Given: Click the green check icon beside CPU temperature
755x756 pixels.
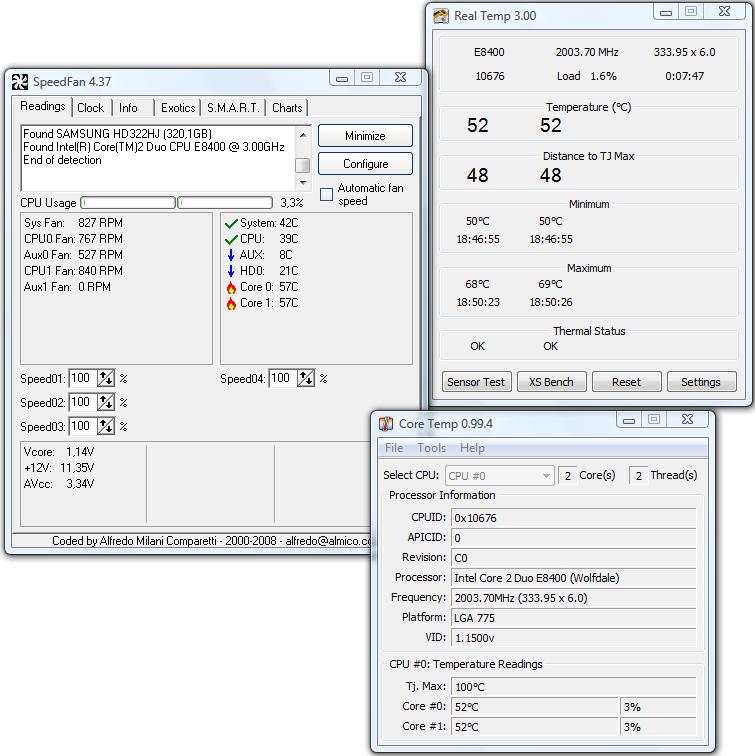Looking at the screenshot, I should (x=231, y=239).
